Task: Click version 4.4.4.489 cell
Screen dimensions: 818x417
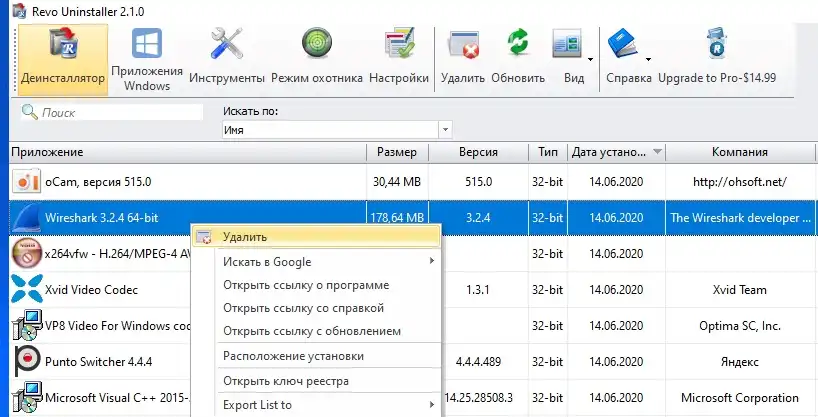Action: (x=478, y=362)
